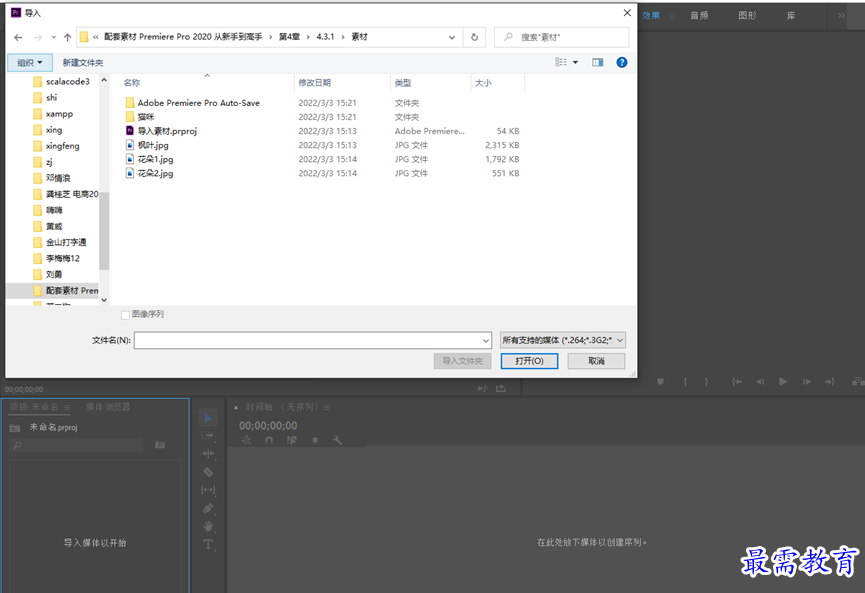Navigate to 第4章 in address breadcrumb

[x=289, y=37]
